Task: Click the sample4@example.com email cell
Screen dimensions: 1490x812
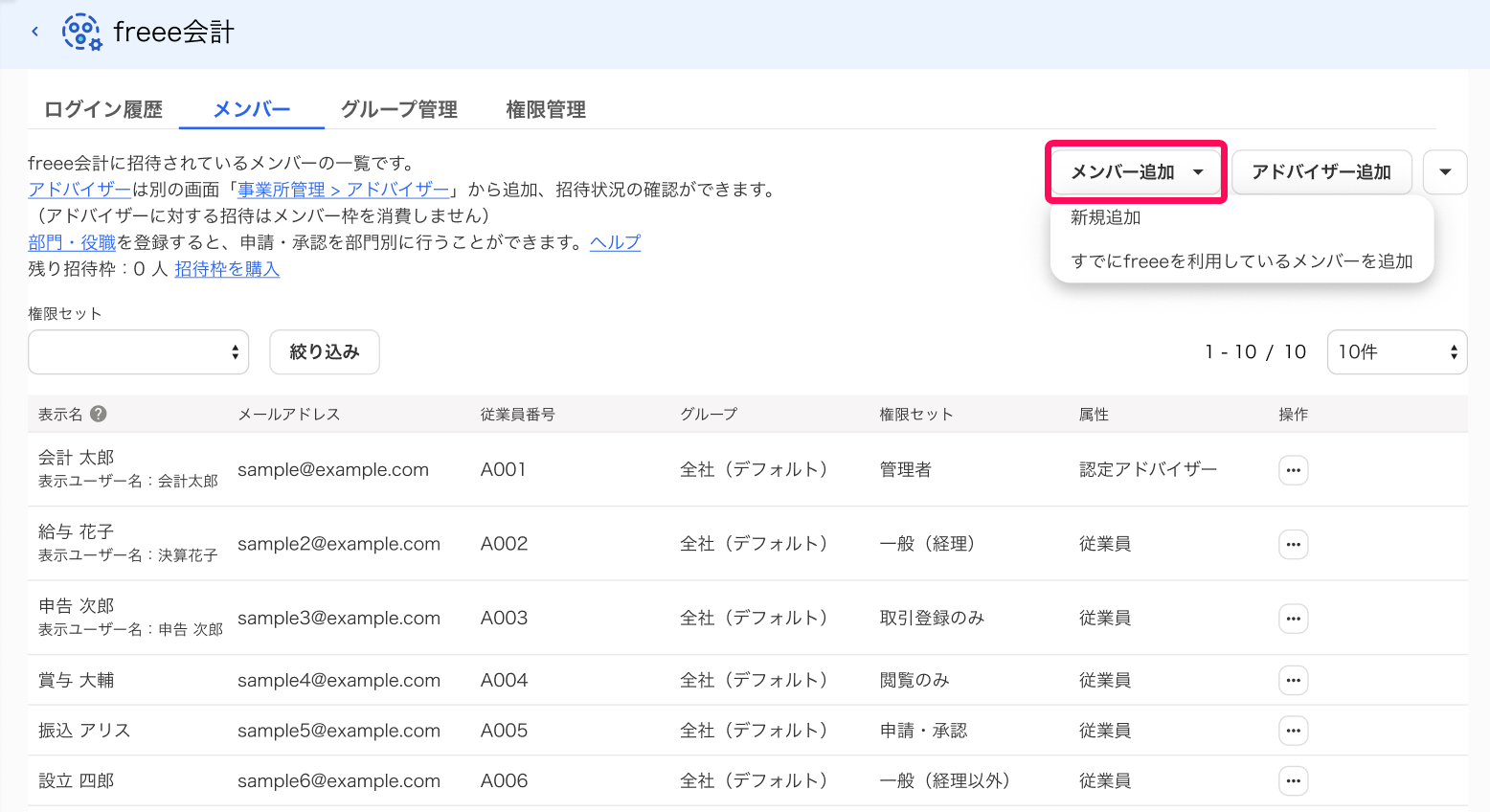Action: click(339, 681)
